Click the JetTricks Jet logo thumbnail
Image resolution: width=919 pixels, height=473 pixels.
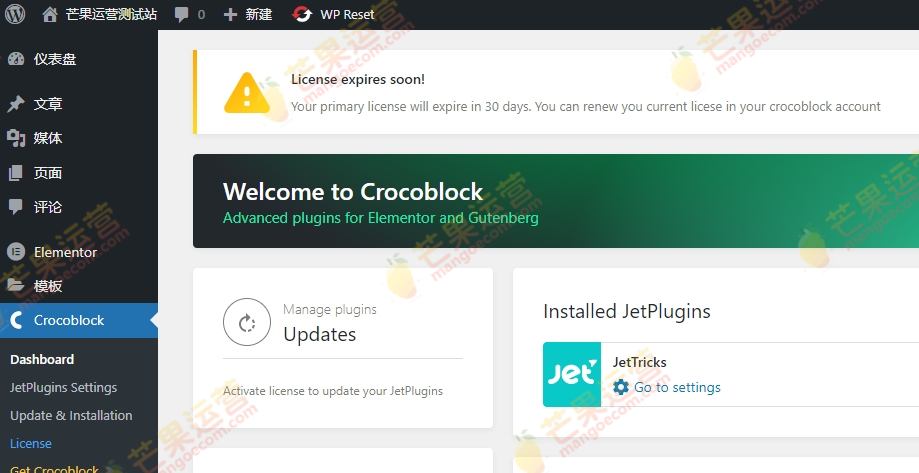tap(572, 374)
